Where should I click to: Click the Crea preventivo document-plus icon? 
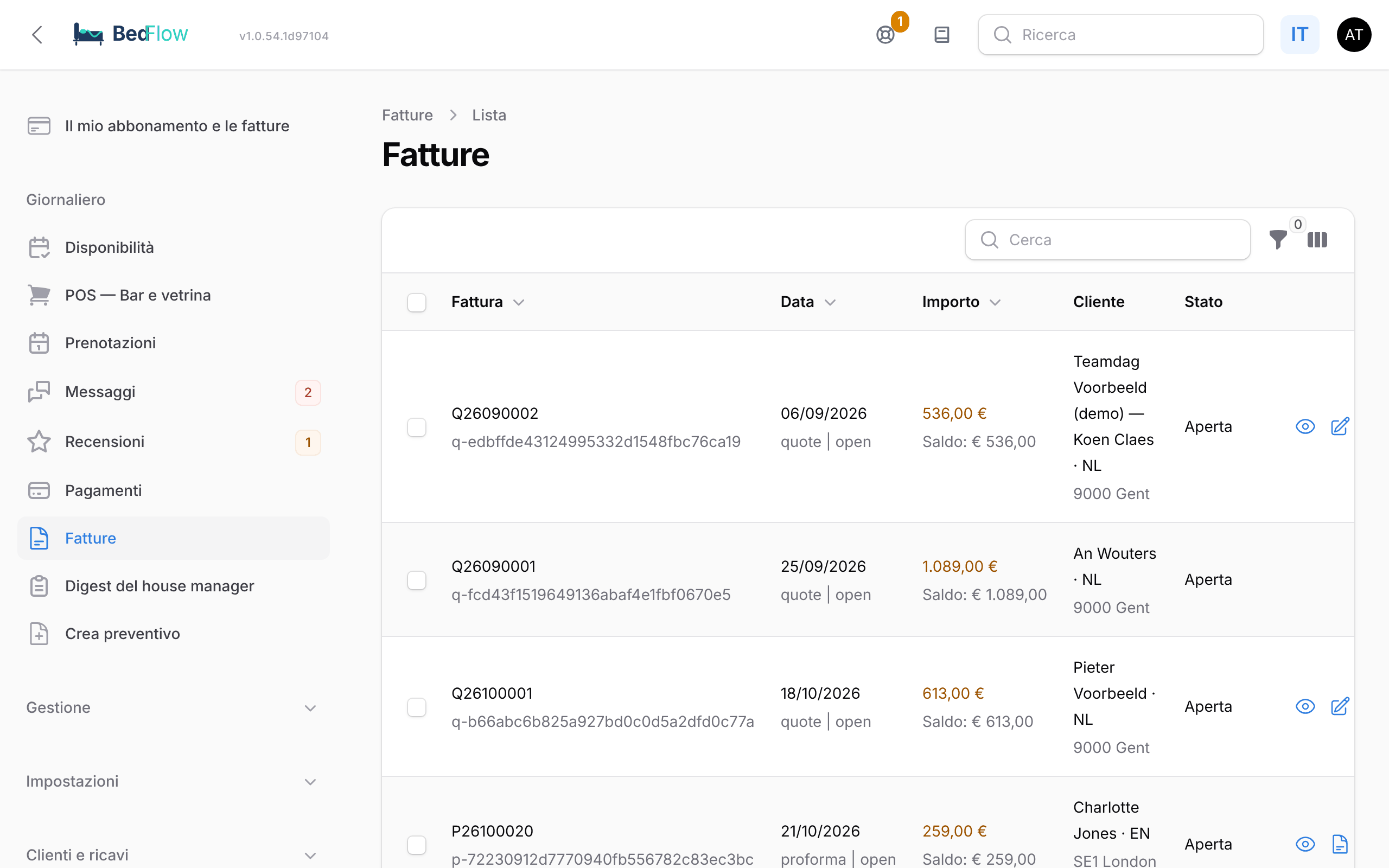[x=39, y=634]
